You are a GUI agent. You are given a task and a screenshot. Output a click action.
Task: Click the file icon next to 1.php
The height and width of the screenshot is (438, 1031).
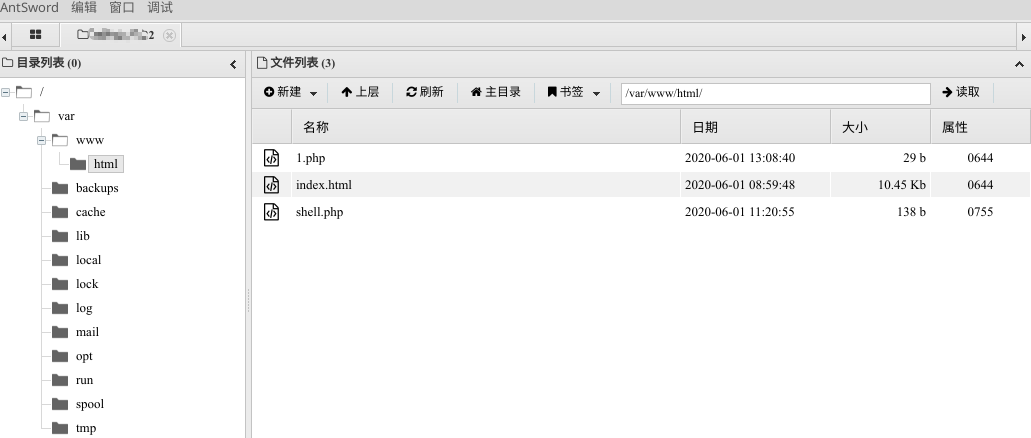click(x=271, y=158)
